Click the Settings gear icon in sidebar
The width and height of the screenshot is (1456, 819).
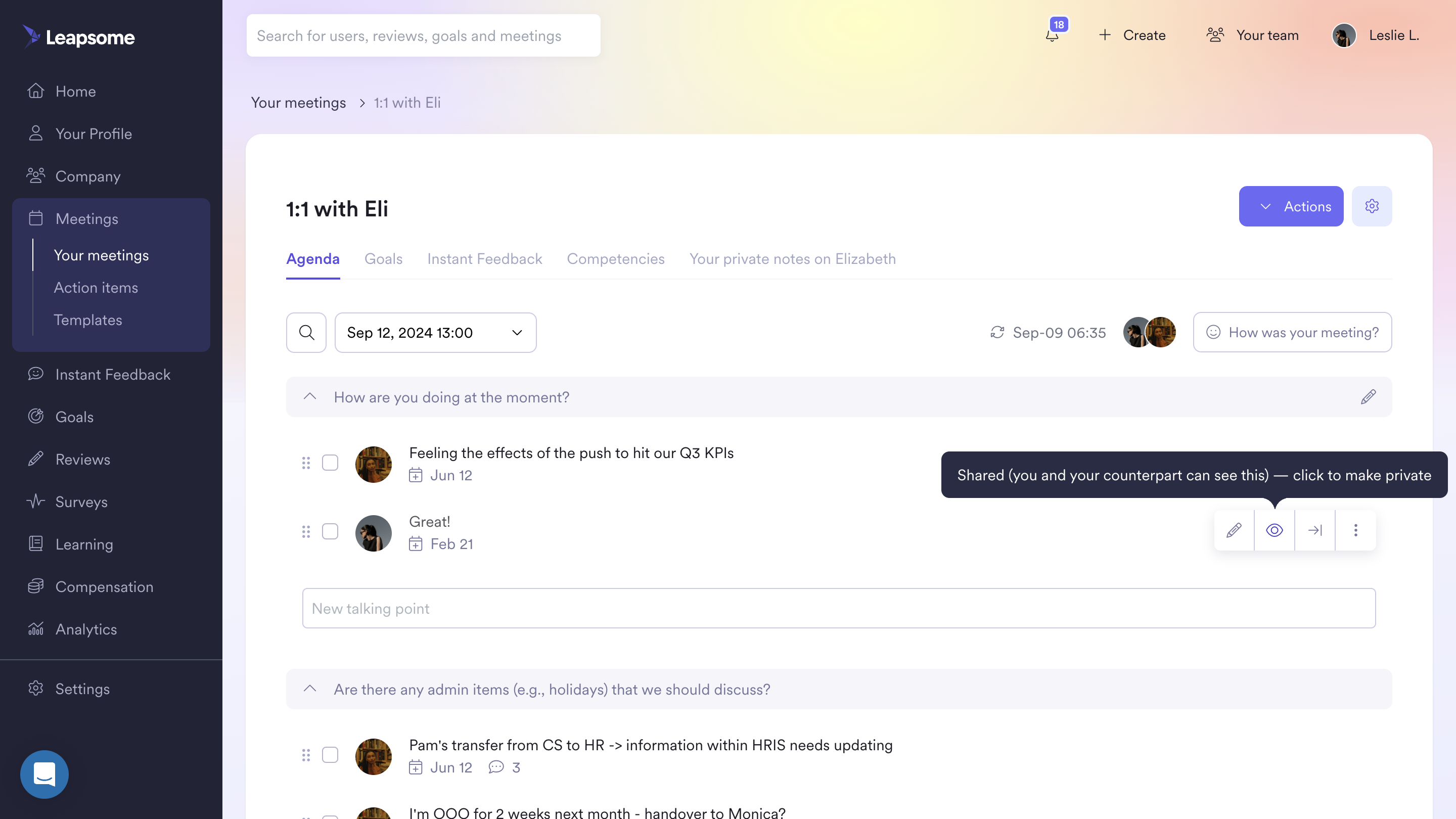point(35,688)
